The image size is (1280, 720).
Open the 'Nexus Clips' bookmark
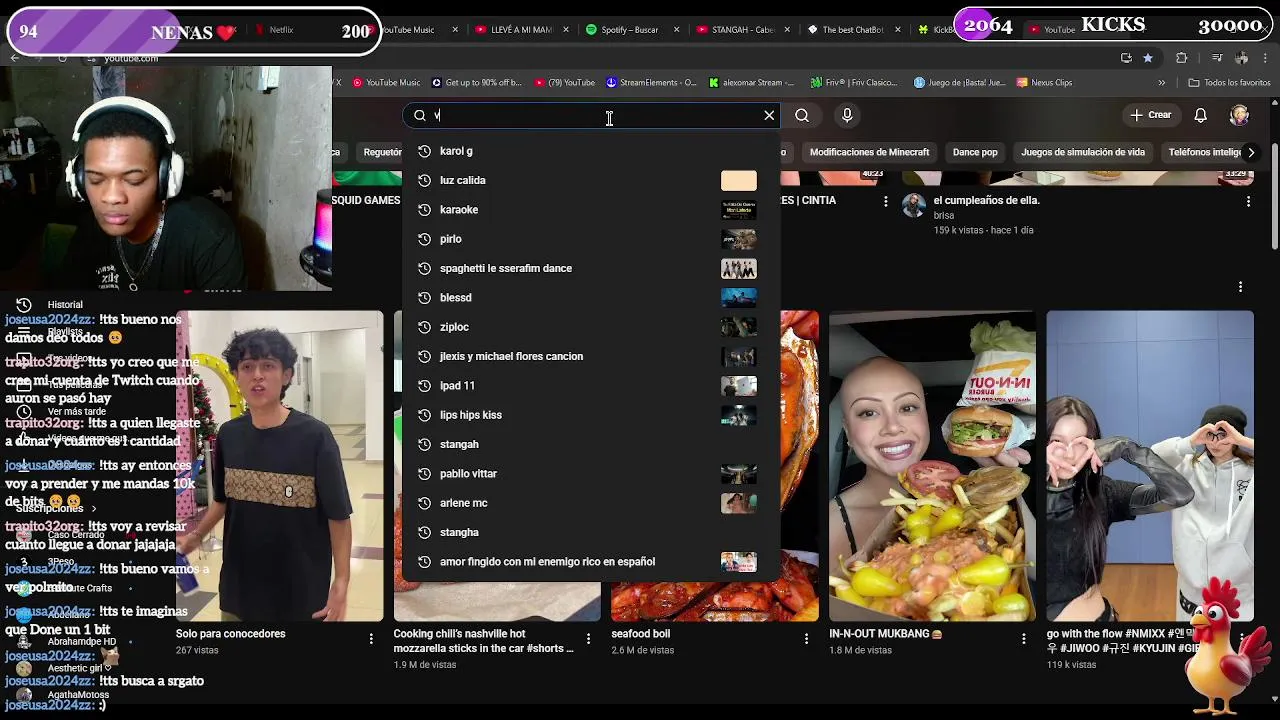(1044, 83)
